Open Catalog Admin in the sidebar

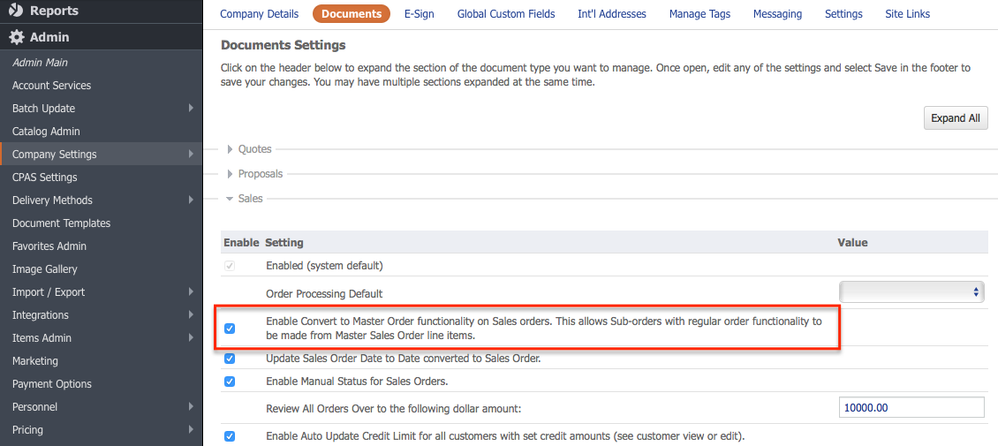[x=46, y=131]
